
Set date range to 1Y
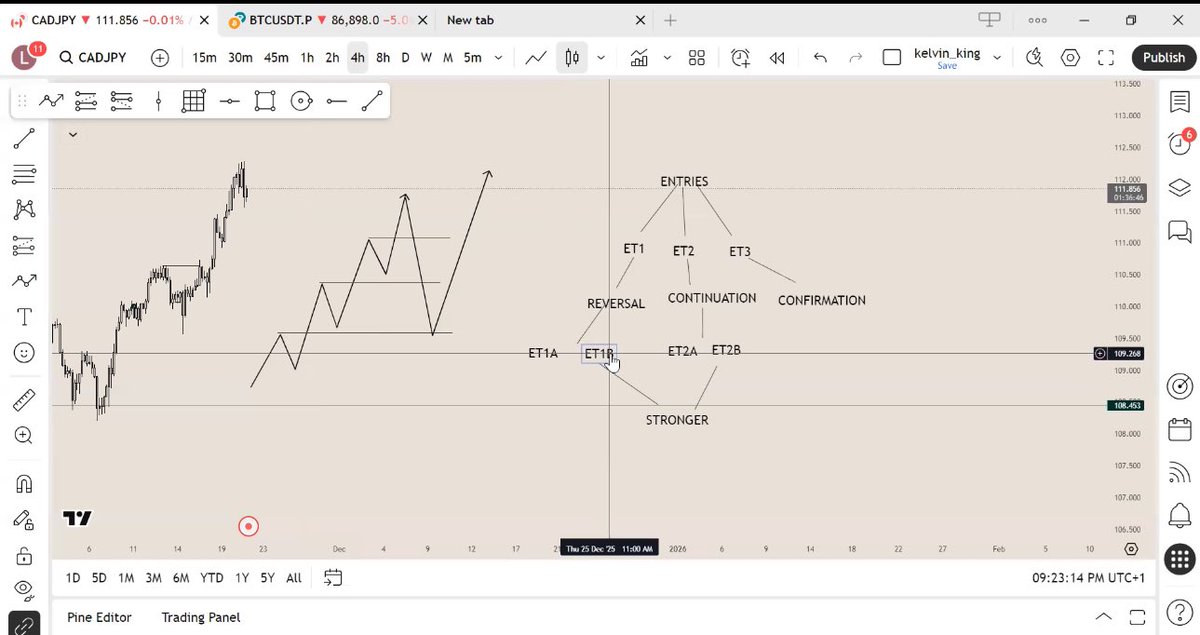pos(242,578)
